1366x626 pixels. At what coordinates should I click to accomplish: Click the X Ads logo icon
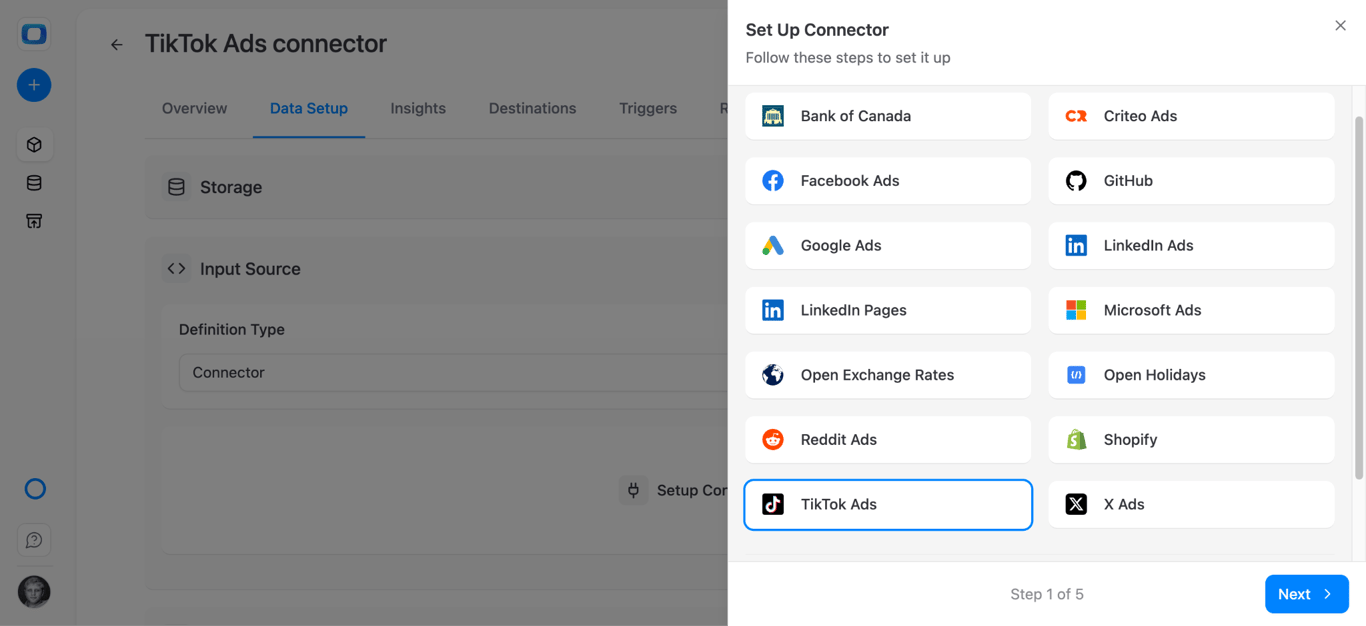tap(1076, 504)
